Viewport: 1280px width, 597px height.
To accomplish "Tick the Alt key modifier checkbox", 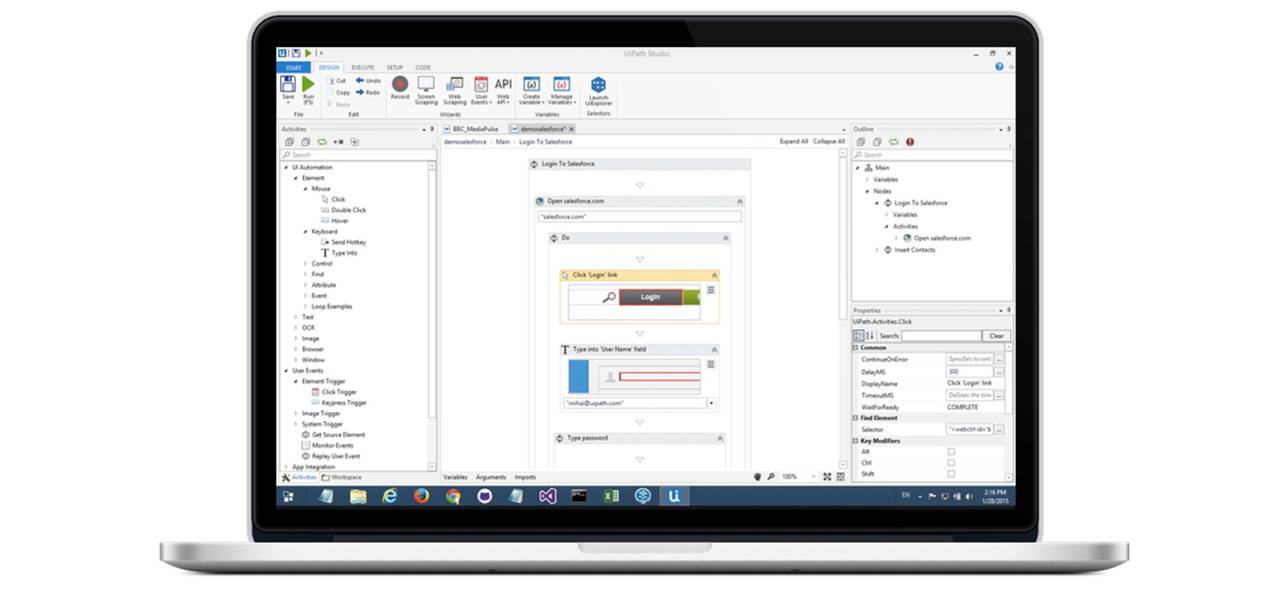I will point(951,451).
